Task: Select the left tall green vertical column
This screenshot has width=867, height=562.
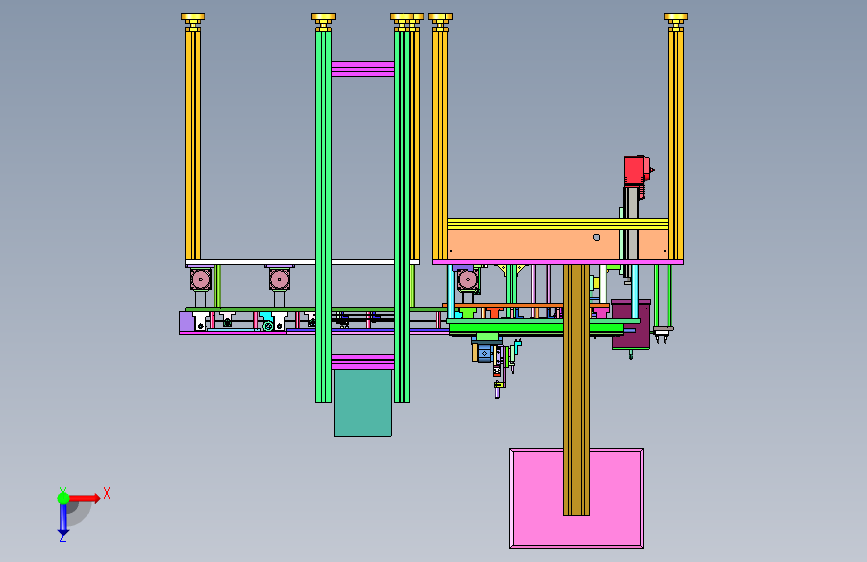Action: (323, 217)
